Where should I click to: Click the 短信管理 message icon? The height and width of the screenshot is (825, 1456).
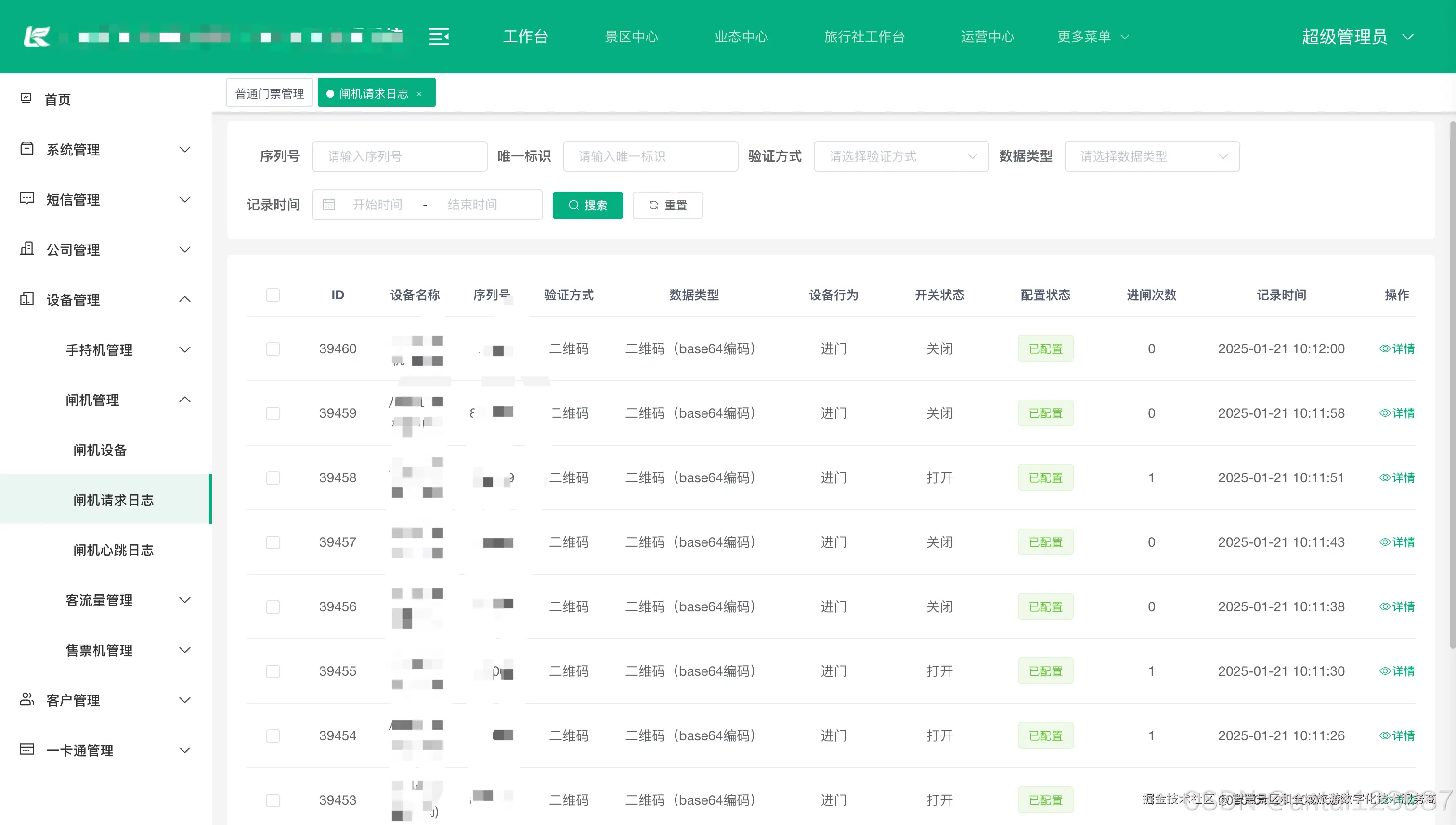point(26,198)
